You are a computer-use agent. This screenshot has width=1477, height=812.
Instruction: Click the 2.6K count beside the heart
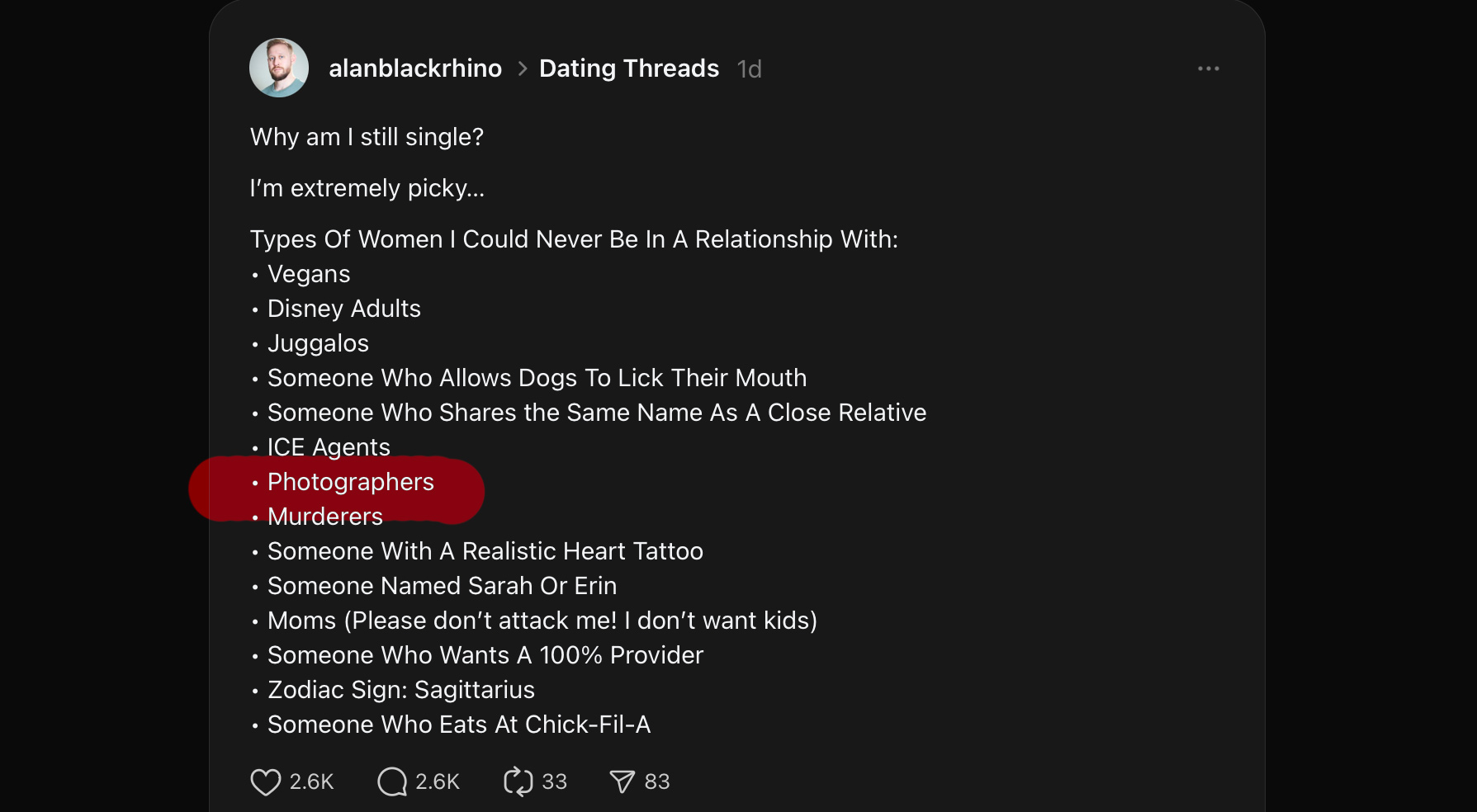click(311, 781)
